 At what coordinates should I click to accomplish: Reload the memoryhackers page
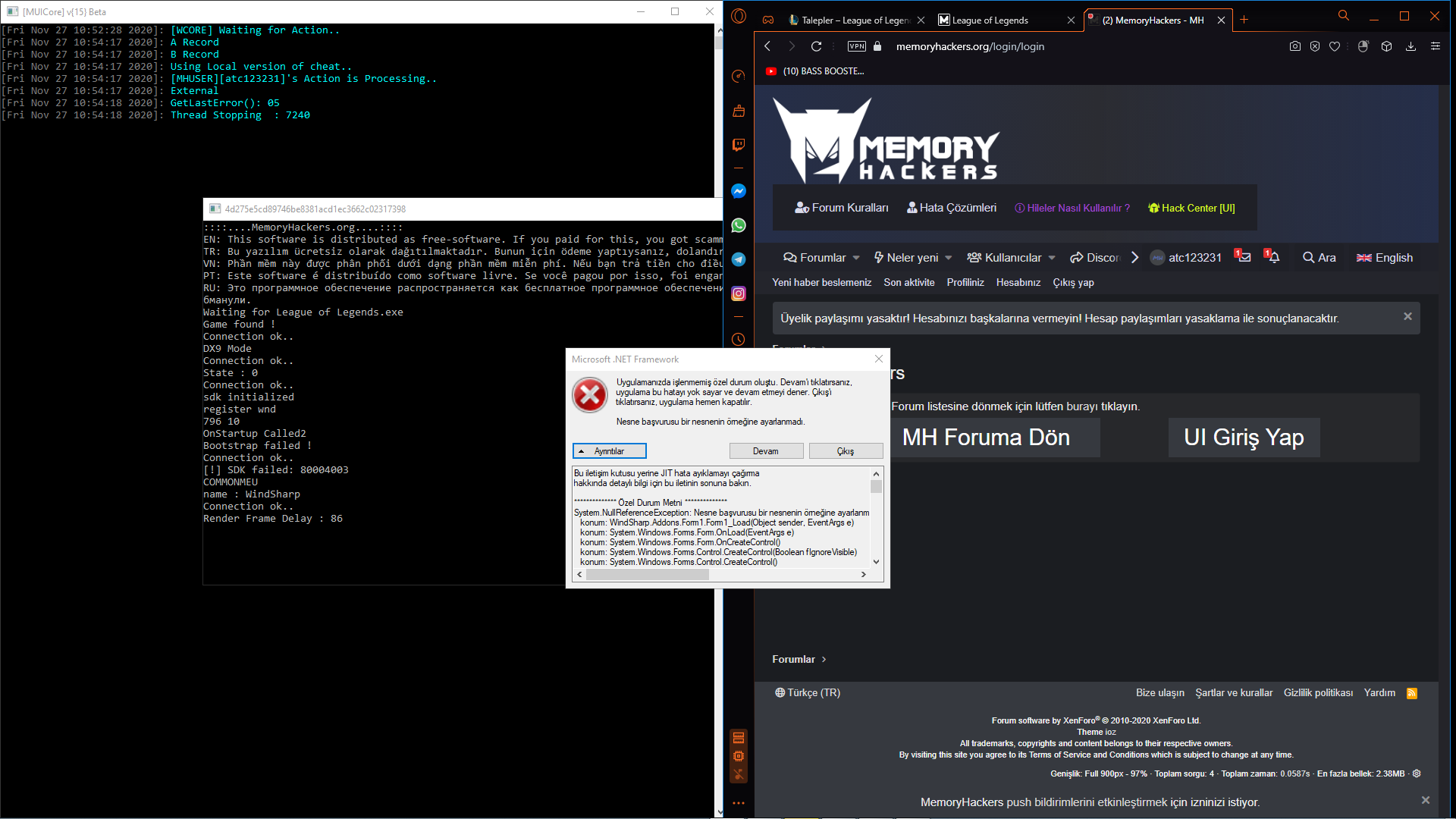[x=816, y=46]
